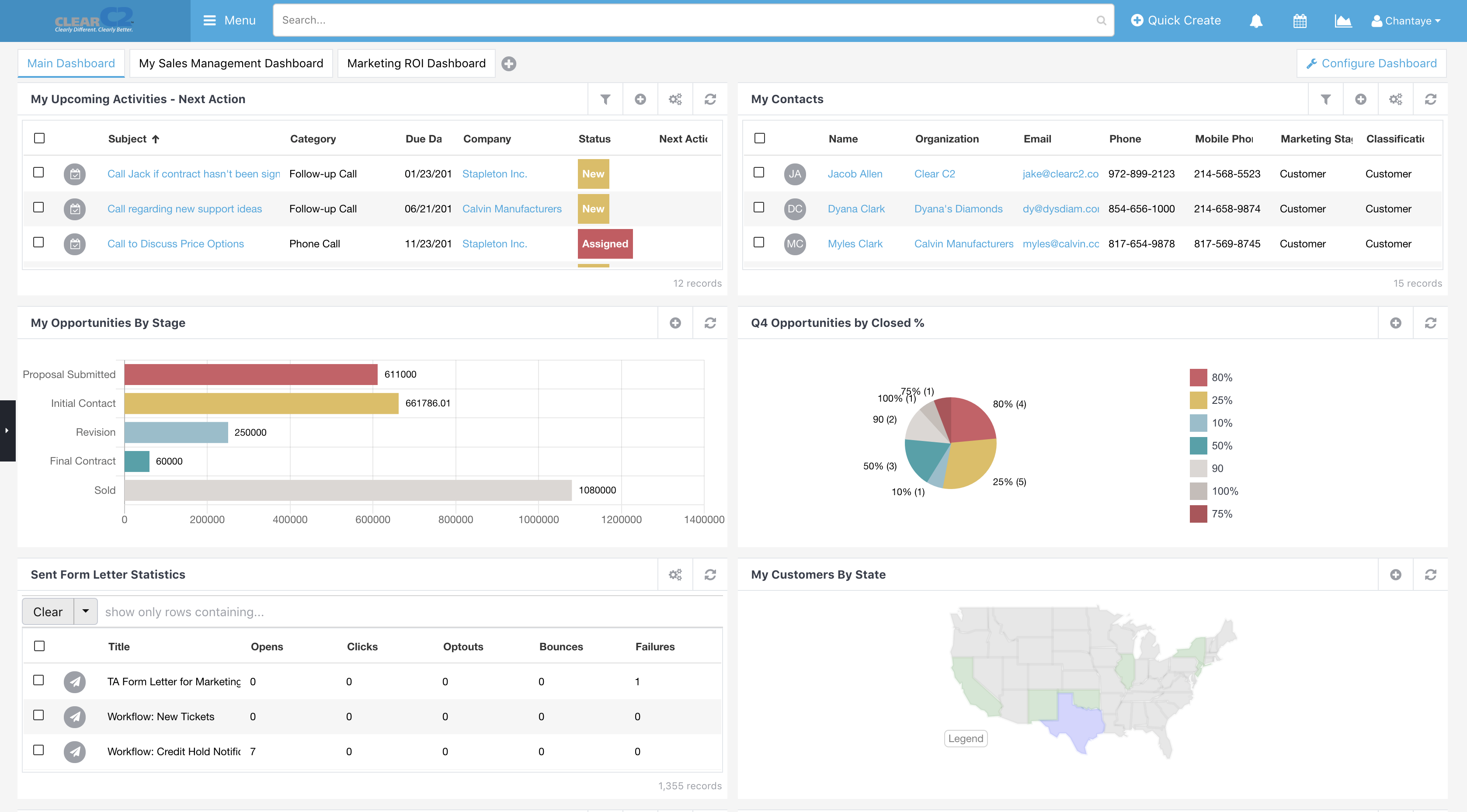
Task: Switch to Marketing ROI Dashboard tab
Action: pos(417,62)
